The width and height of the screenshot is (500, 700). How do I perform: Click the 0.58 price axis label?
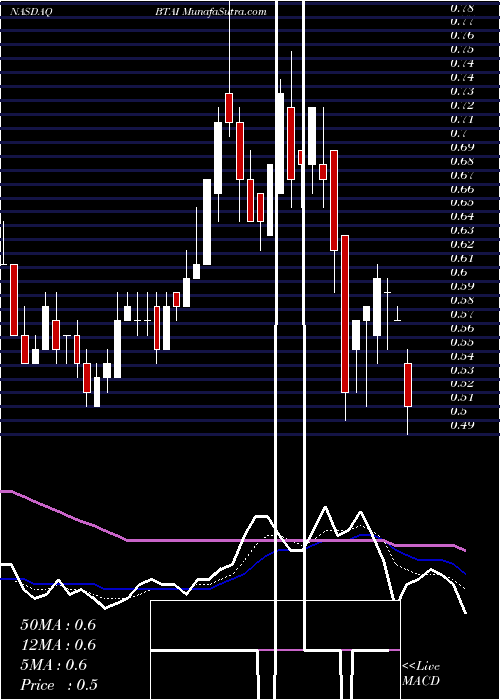tap(462, 300)
